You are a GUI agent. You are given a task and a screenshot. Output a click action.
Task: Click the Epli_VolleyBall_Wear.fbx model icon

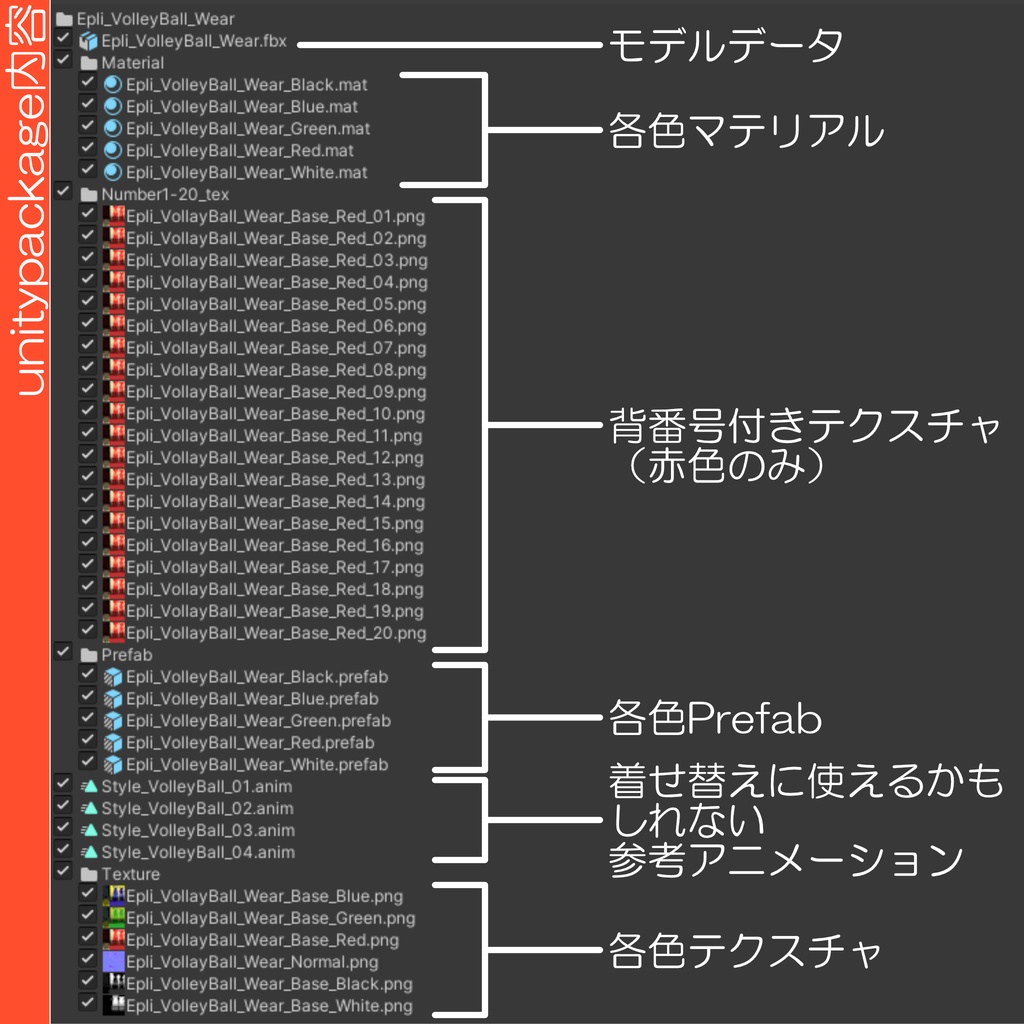click(87, 41)
